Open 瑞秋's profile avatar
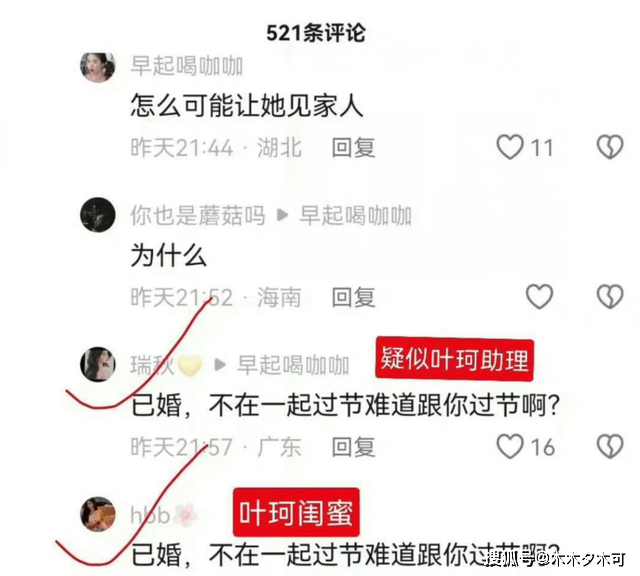The width and height of the screenshot is (640, 576). coord(98,364)
